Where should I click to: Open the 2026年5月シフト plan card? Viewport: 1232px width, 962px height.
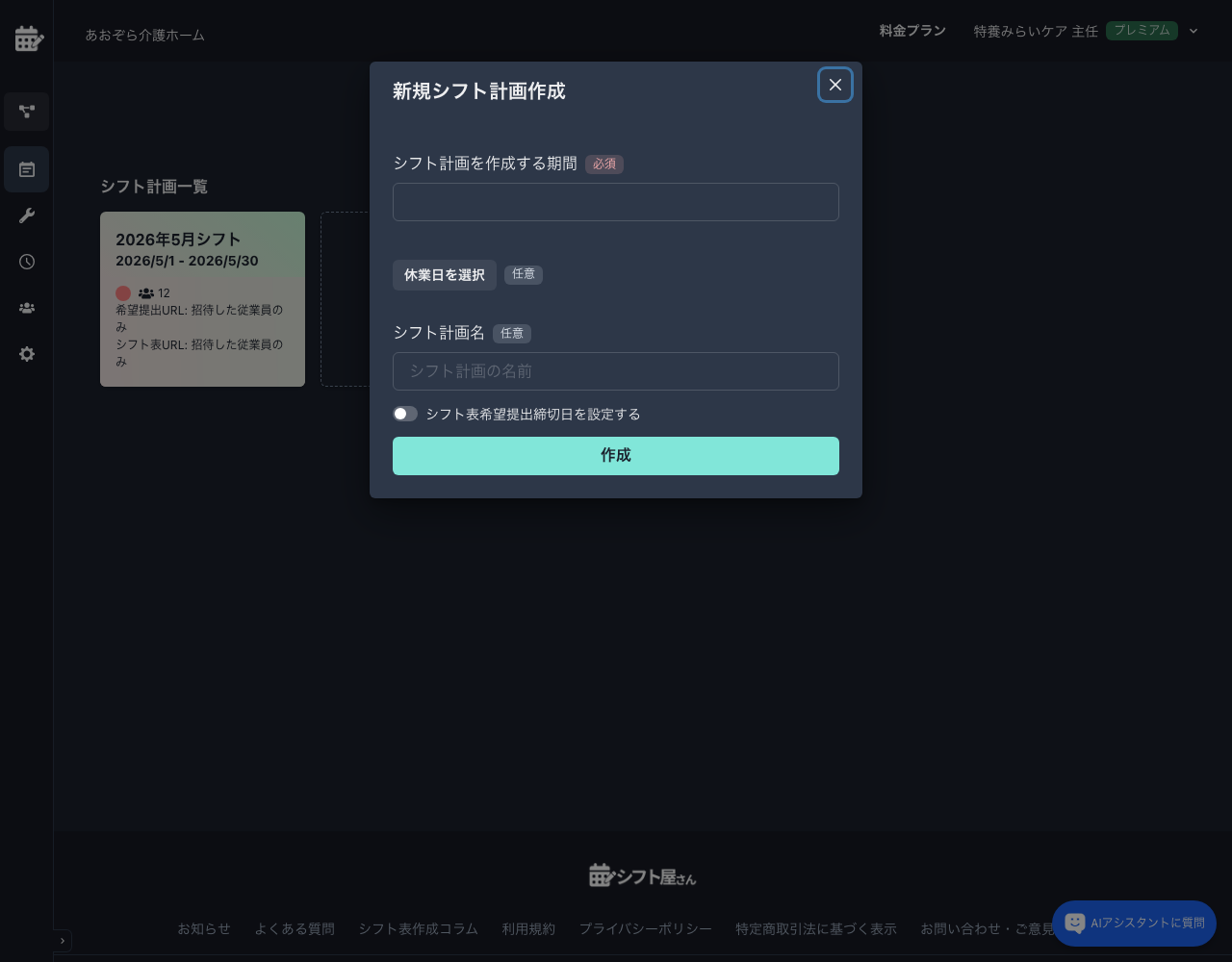click(x=202, y=299)
